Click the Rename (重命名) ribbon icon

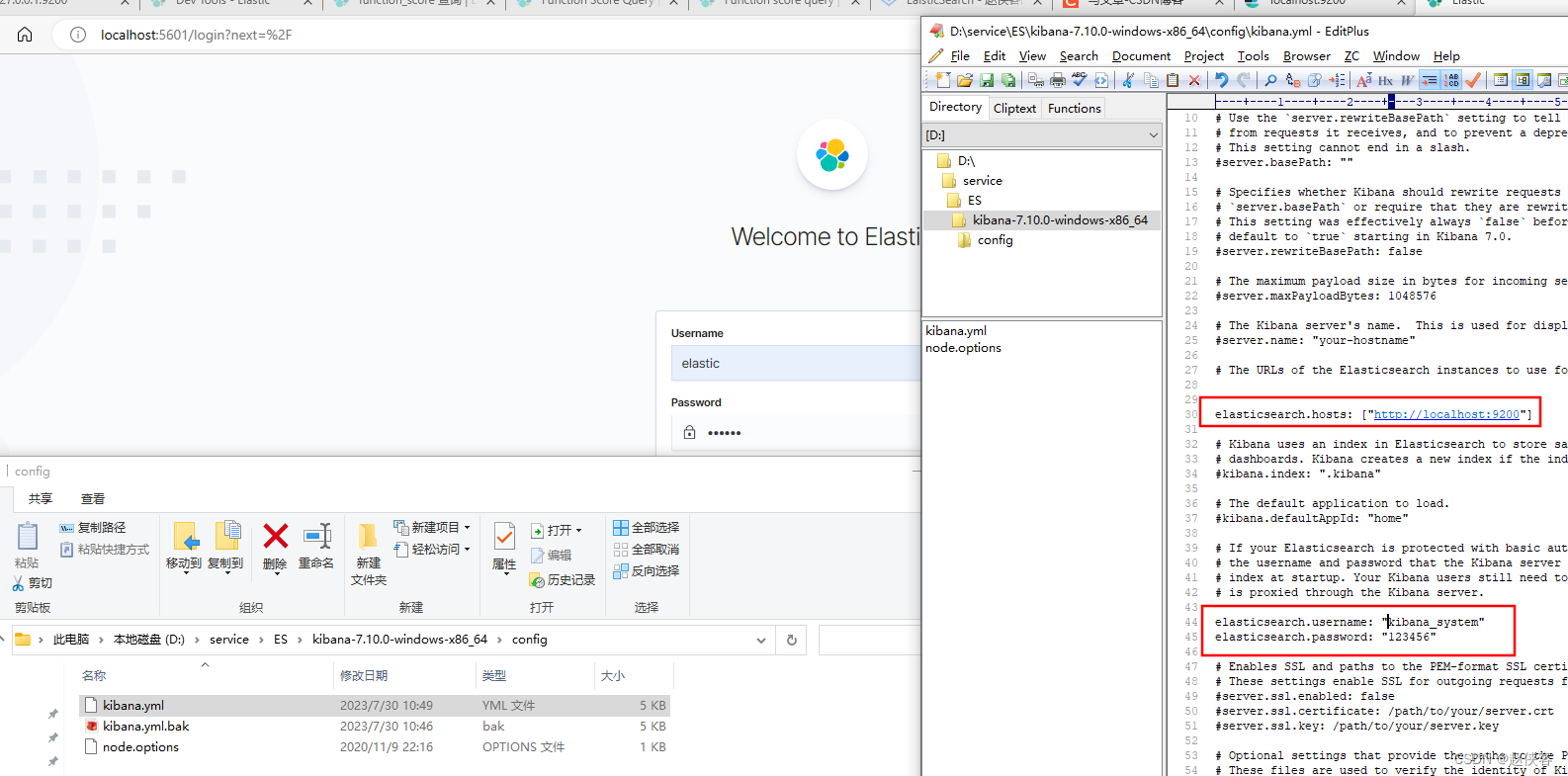point(316,546)
